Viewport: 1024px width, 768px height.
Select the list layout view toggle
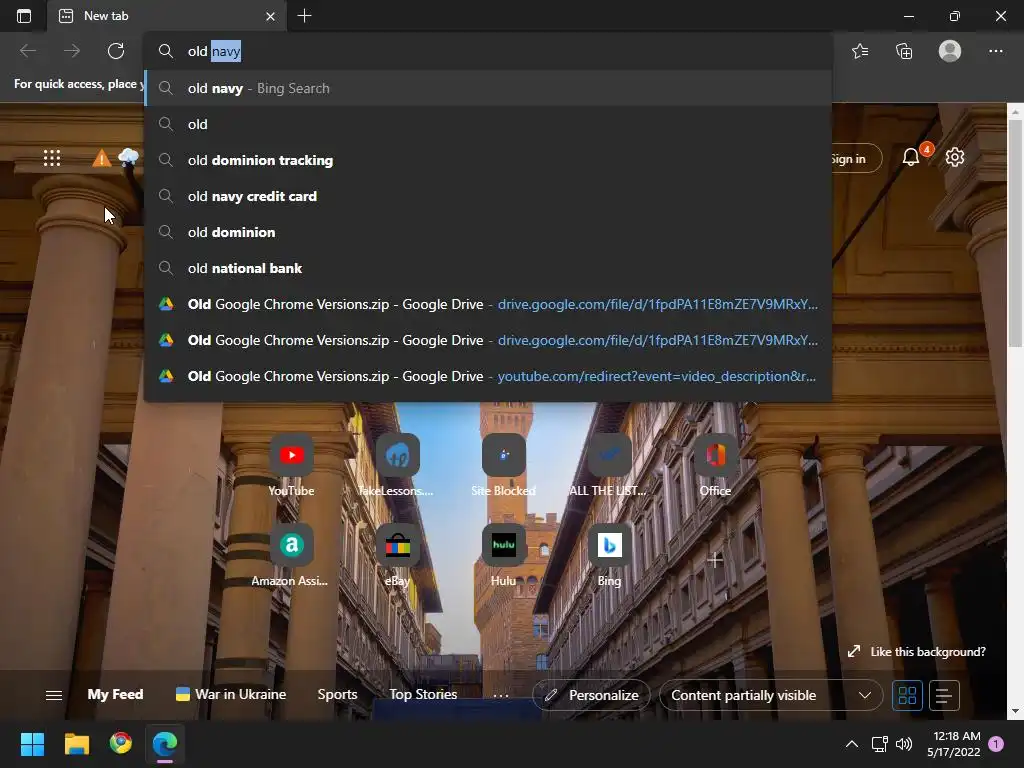(x=944, y=696)
